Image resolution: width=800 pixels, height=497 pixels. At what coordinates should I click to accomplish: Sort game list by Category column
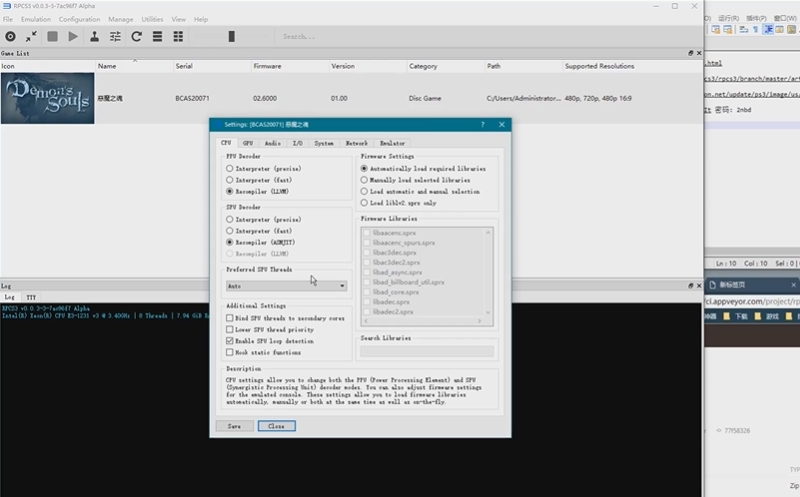(445, 66)
